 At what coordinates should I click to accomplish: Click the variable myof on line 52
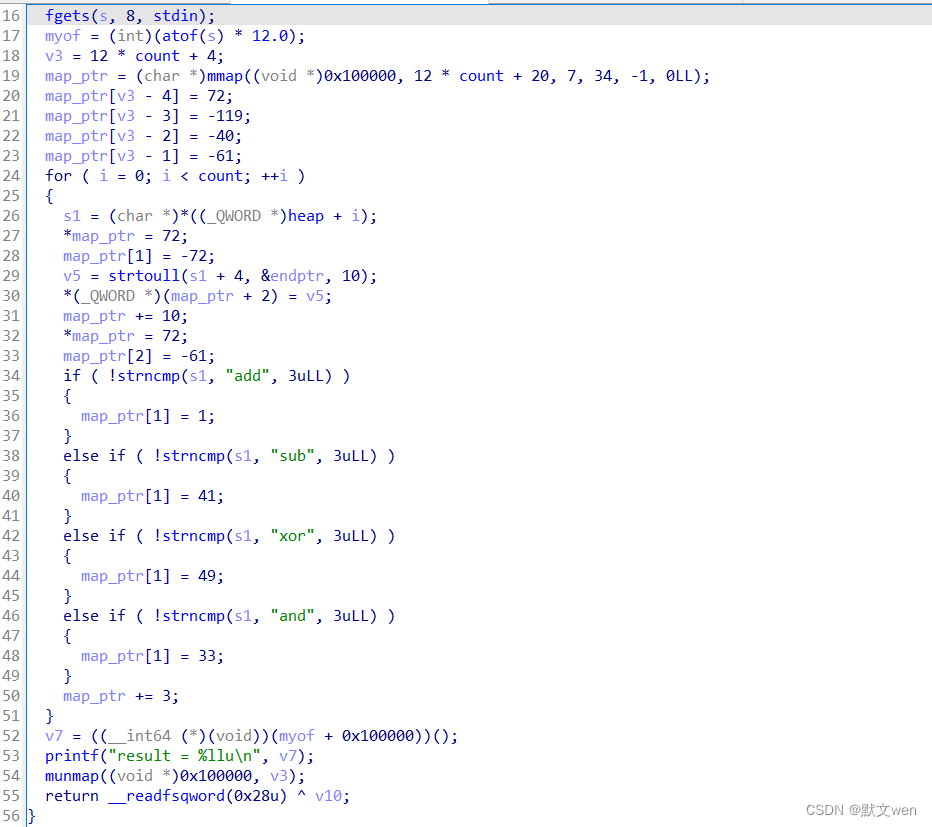[297, 735]
